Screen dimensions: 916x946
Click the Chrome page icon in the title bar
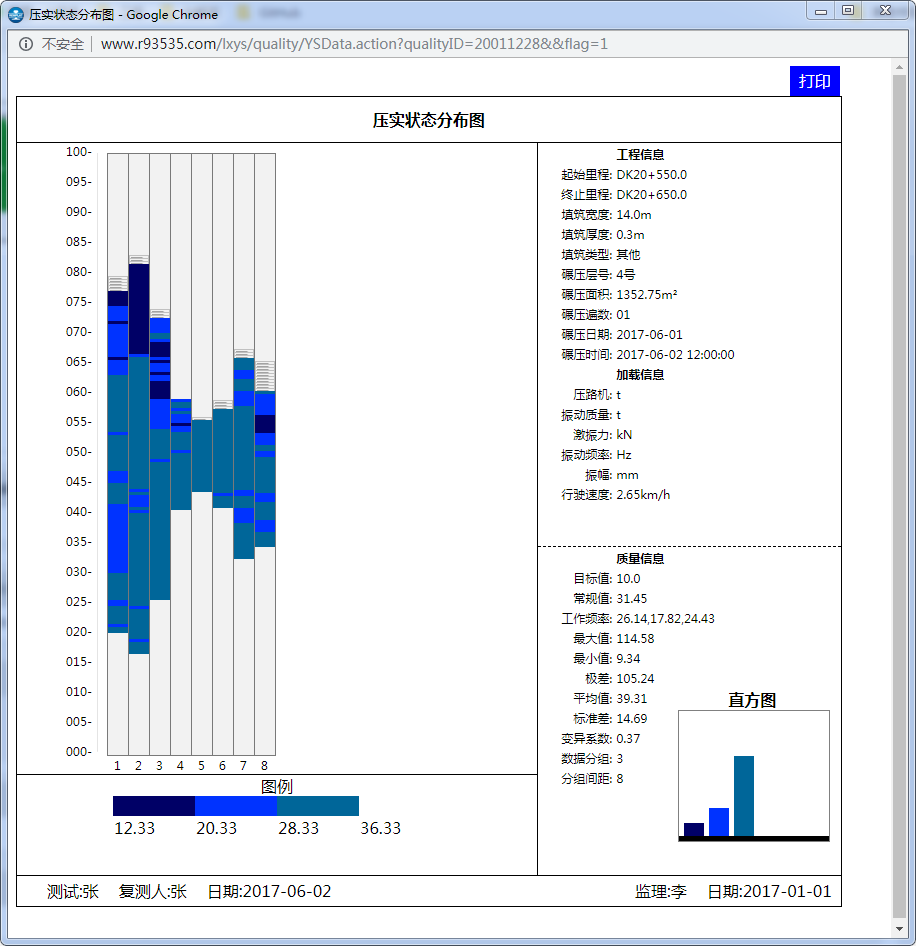click(x=14, y=14)
